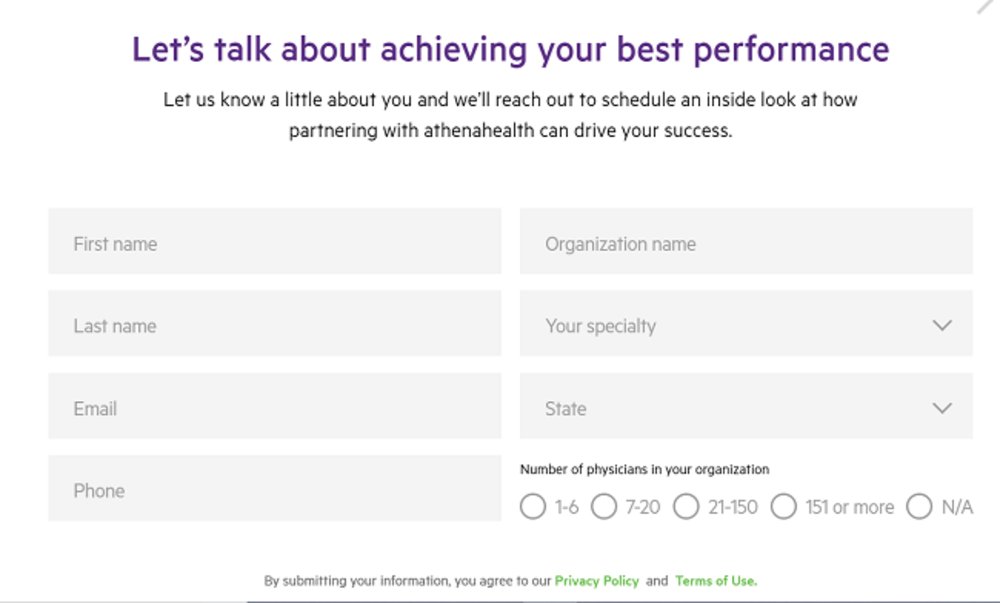The width and height of the screenshot is (1000, 603).
Task: Click the Organization name input field
Action: point(745,242)
